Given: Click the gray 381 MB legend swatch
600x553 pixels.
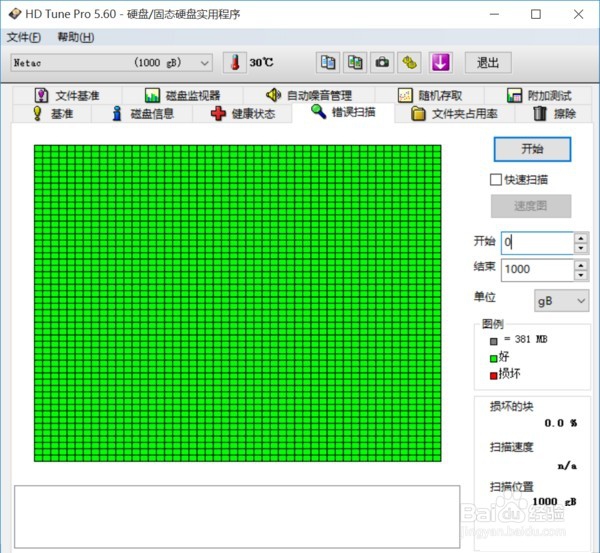Looking at the screenshot, I should coord(494,341).
